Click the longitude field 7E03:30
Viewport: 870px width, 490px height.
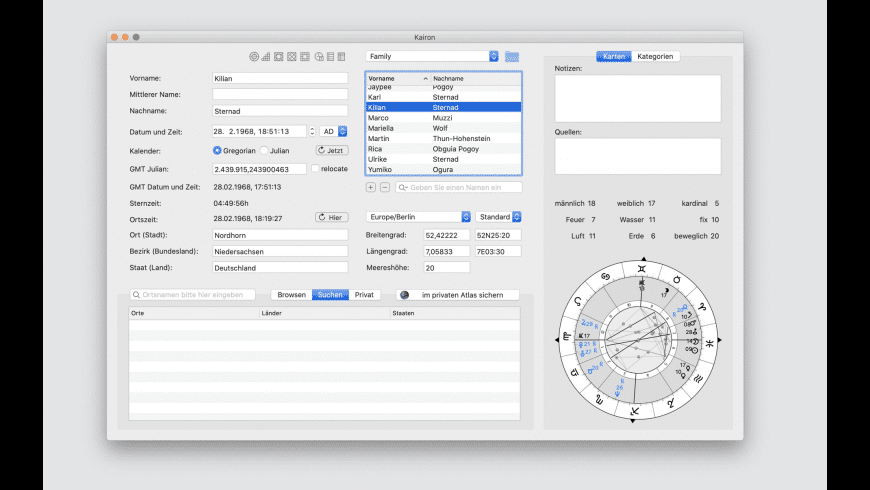[x=498, y=251]
